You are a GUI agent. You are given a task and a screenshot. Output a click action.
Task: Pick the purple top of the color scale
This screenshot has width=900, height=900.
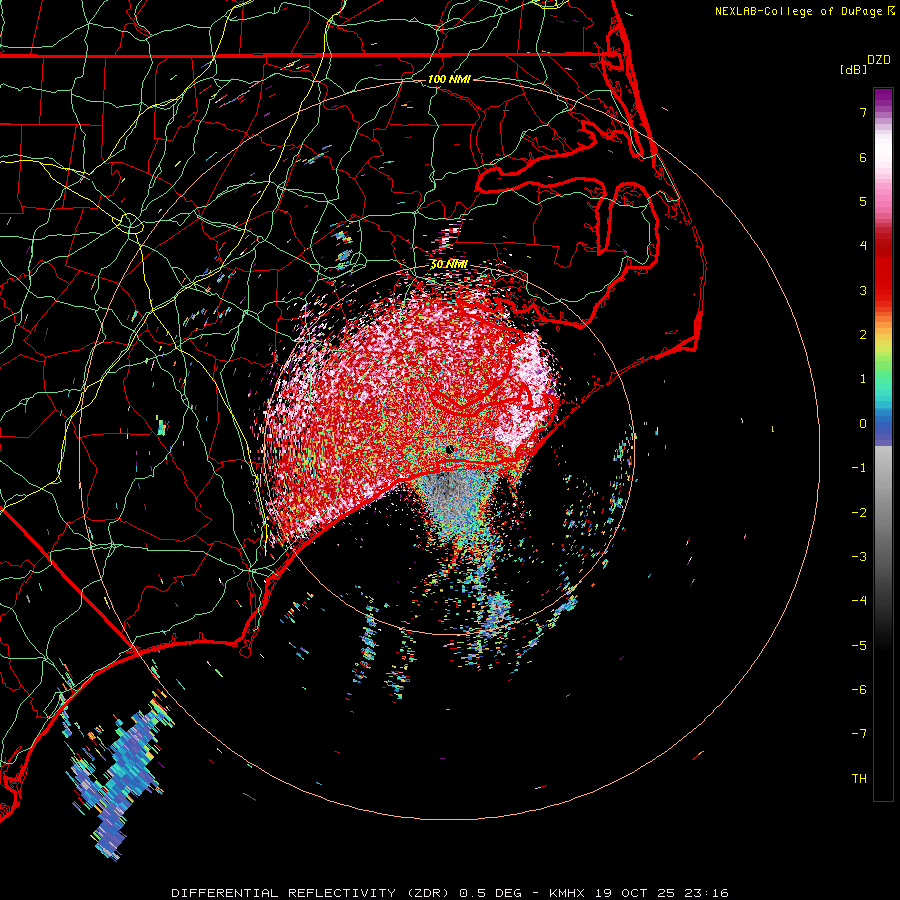coord(883,98)
